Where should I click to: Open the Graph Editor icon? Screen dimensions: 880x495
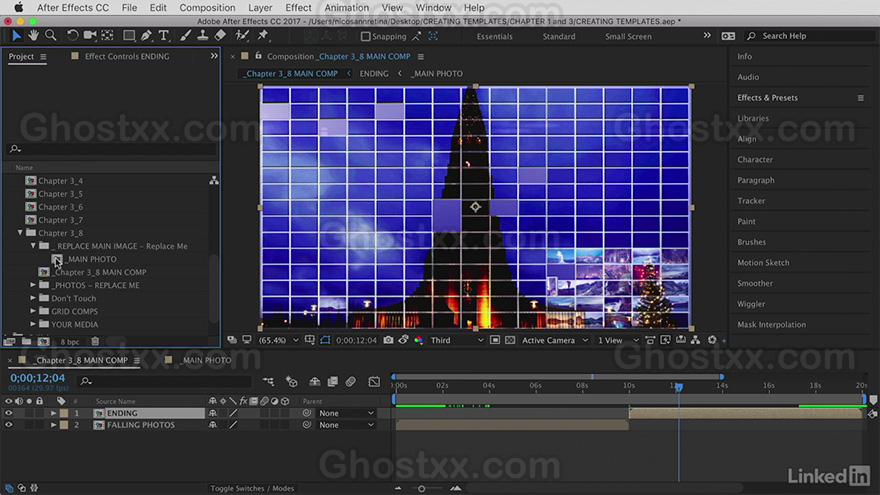click(x=374, y=382)
